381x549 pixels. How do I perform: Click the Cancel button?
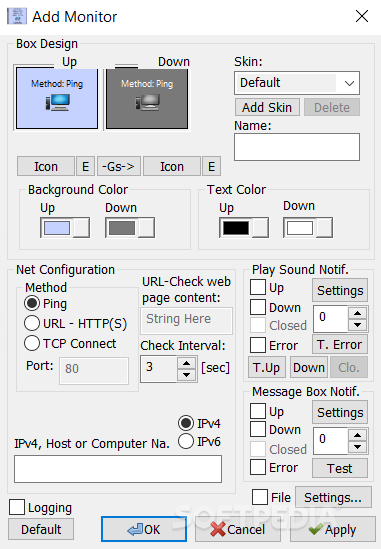(238, 529)
